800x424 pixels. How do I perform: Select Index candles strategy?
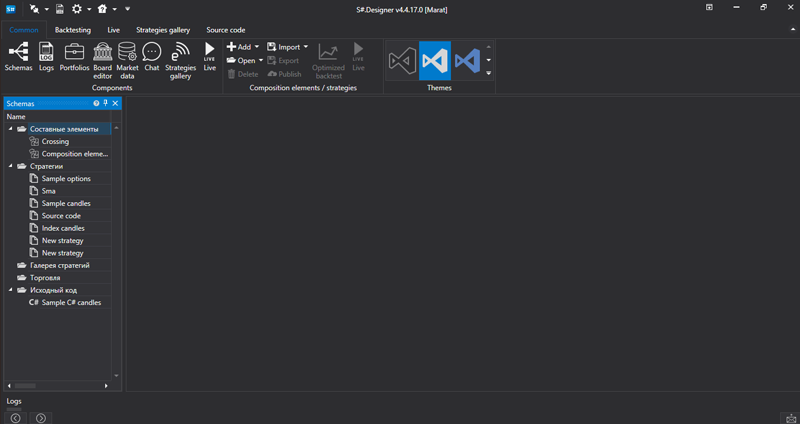[63, 228]
